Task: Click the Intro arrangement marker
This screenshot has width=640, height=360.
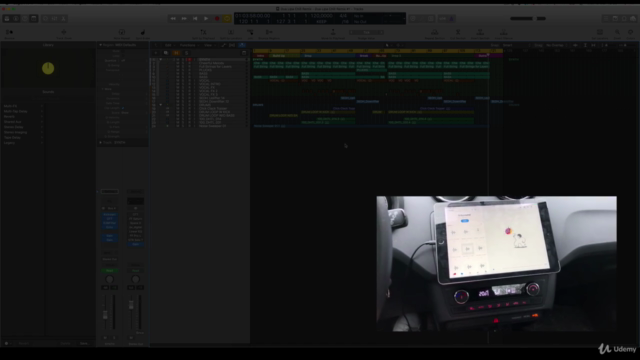Action: [261, 56]
